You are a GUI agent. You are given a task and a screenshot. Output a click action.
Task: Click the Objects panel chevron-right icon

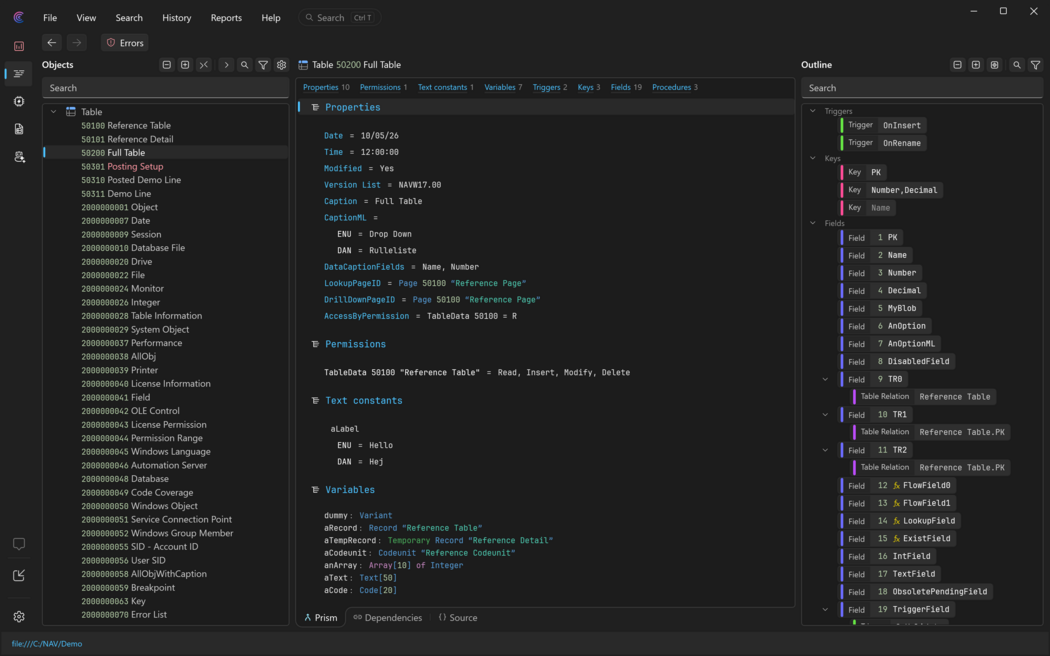(x=226, y=65)
